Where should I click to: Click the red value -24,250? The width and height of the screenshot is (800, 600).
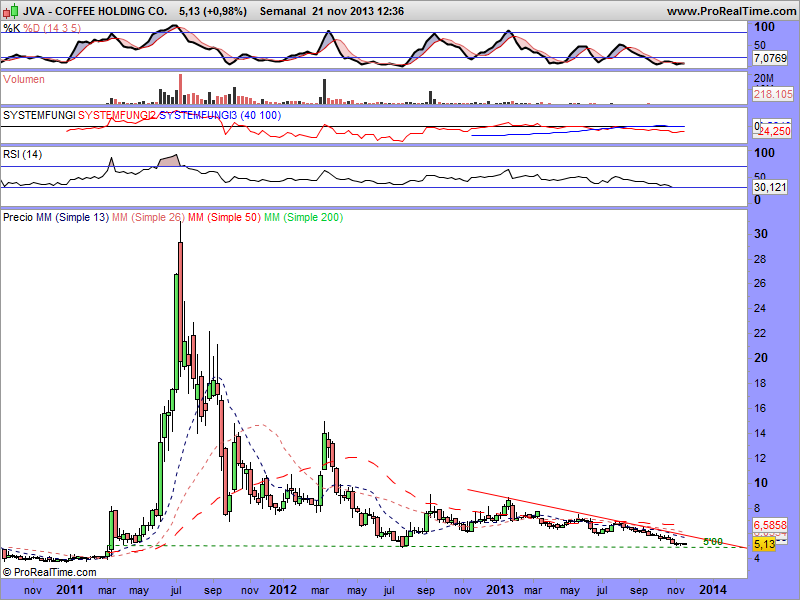point(772,132)
